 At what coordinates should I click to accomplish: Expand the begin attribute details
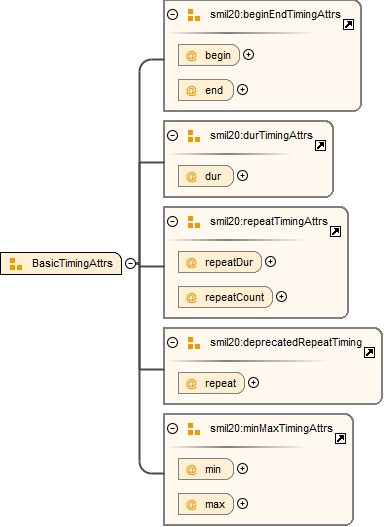pyautogui.click(x=248, y=54)
